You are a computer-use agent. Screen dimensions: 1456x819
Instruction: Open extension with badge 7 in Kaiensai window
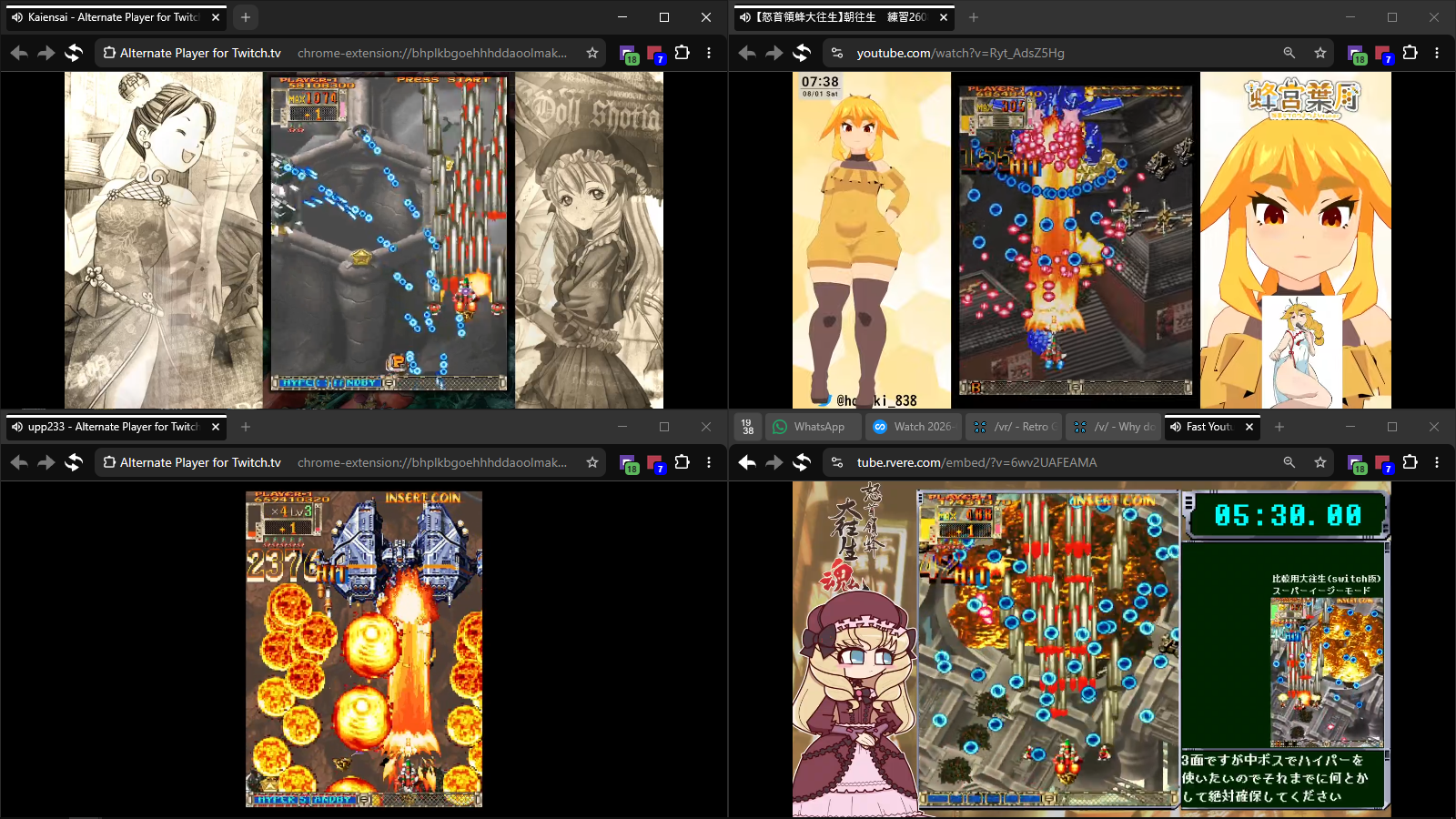point(655,54)
